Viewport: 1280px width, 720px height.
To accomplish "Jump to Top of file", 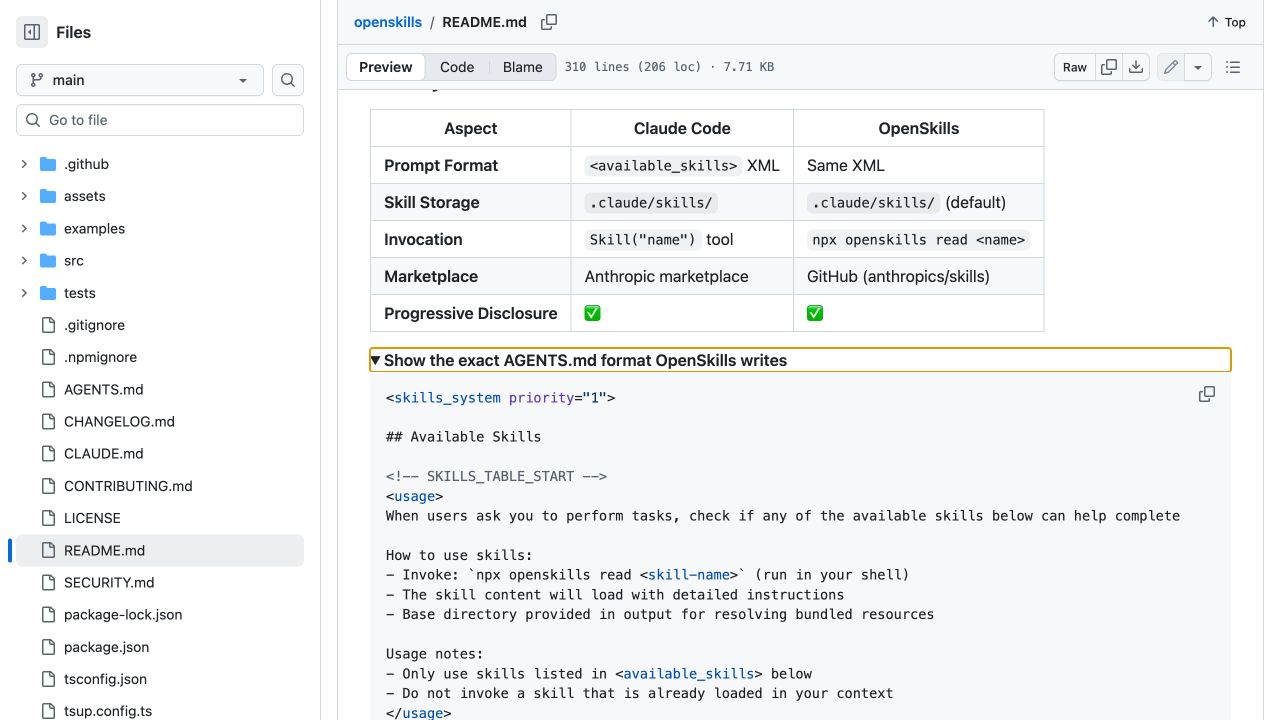I will tap(1226, 22).
